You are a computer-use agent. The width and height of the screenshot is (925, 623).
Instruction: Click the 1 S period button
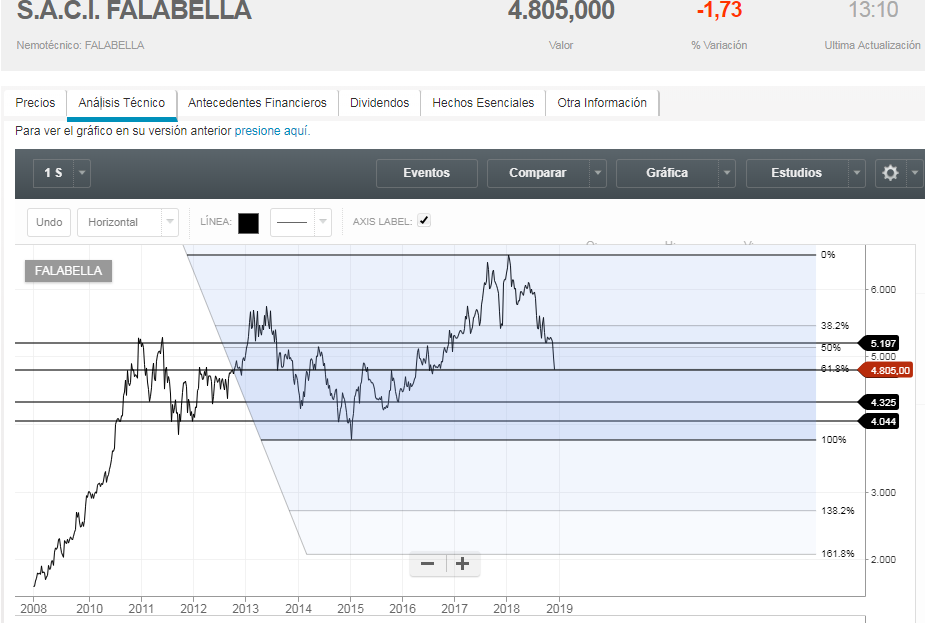click(53, 173)
